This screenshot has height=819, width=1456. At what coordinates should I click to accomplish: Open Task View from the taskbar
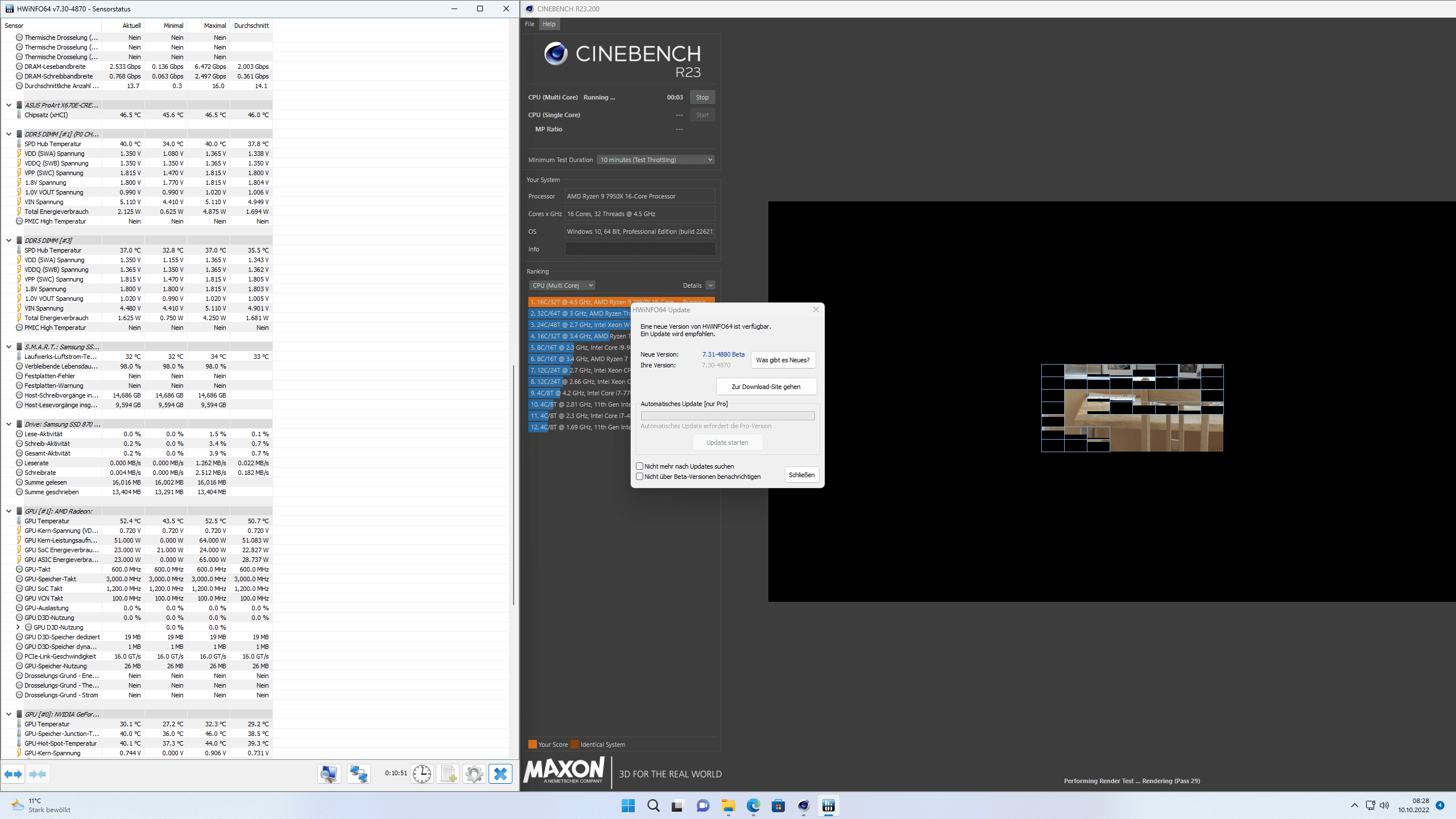coord(677,805)
